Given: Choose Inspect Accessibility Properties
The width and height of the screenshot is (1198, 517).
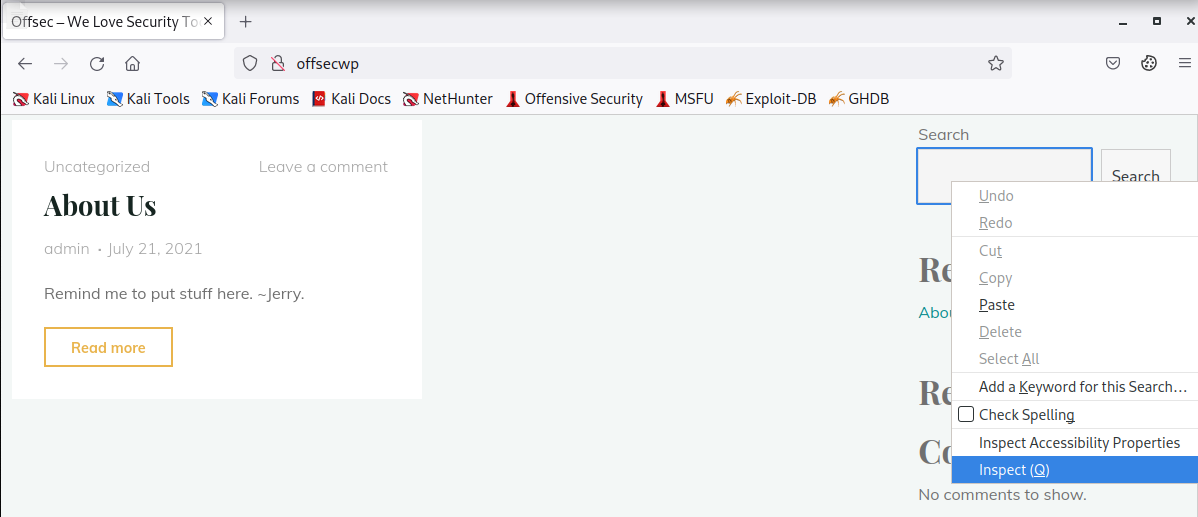Looking at the screenshot, I should 1079,443.
